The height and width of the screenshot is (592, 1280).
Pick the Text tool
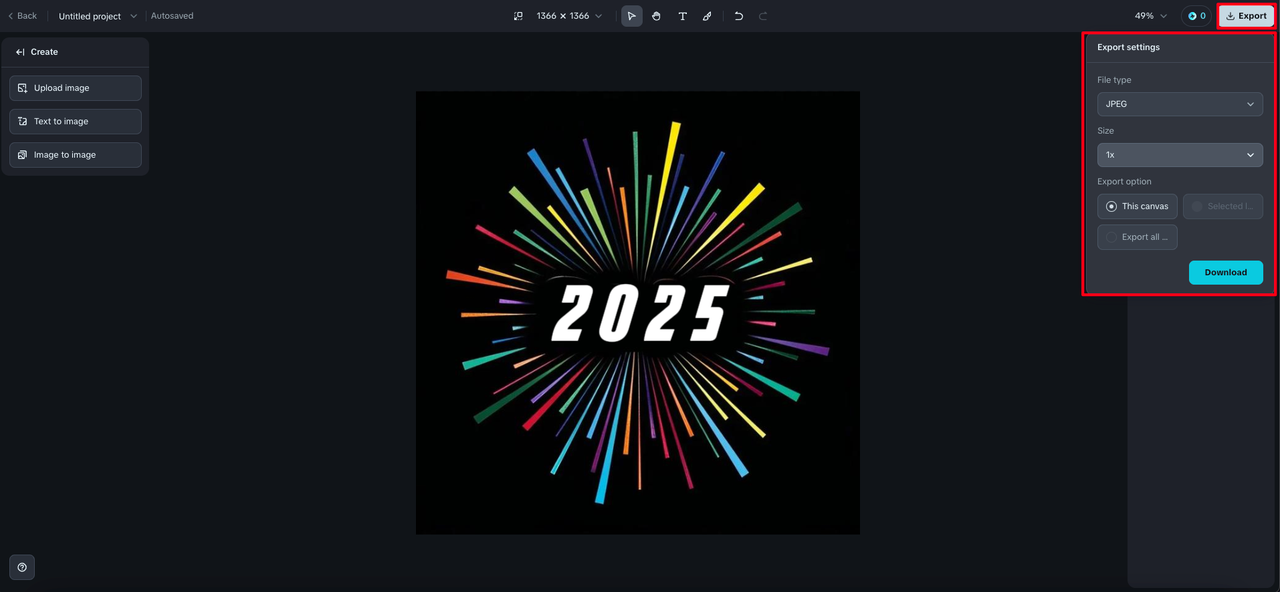click(683, 16)
